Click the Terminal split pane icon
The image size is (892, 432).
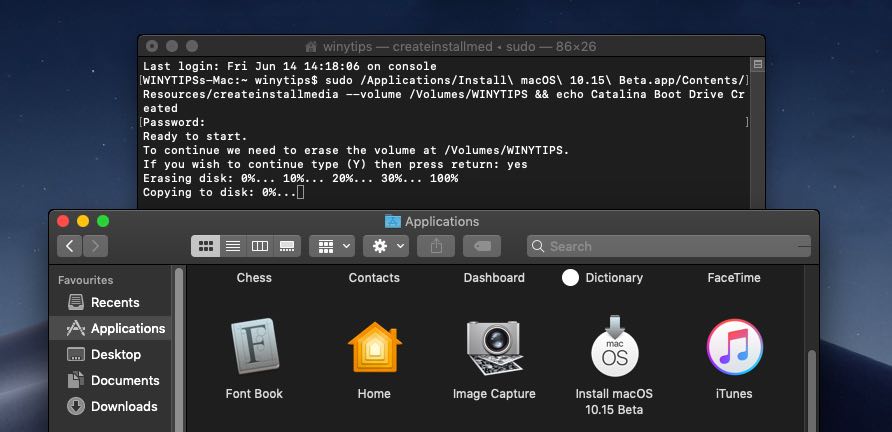click(x=758, y=64)
